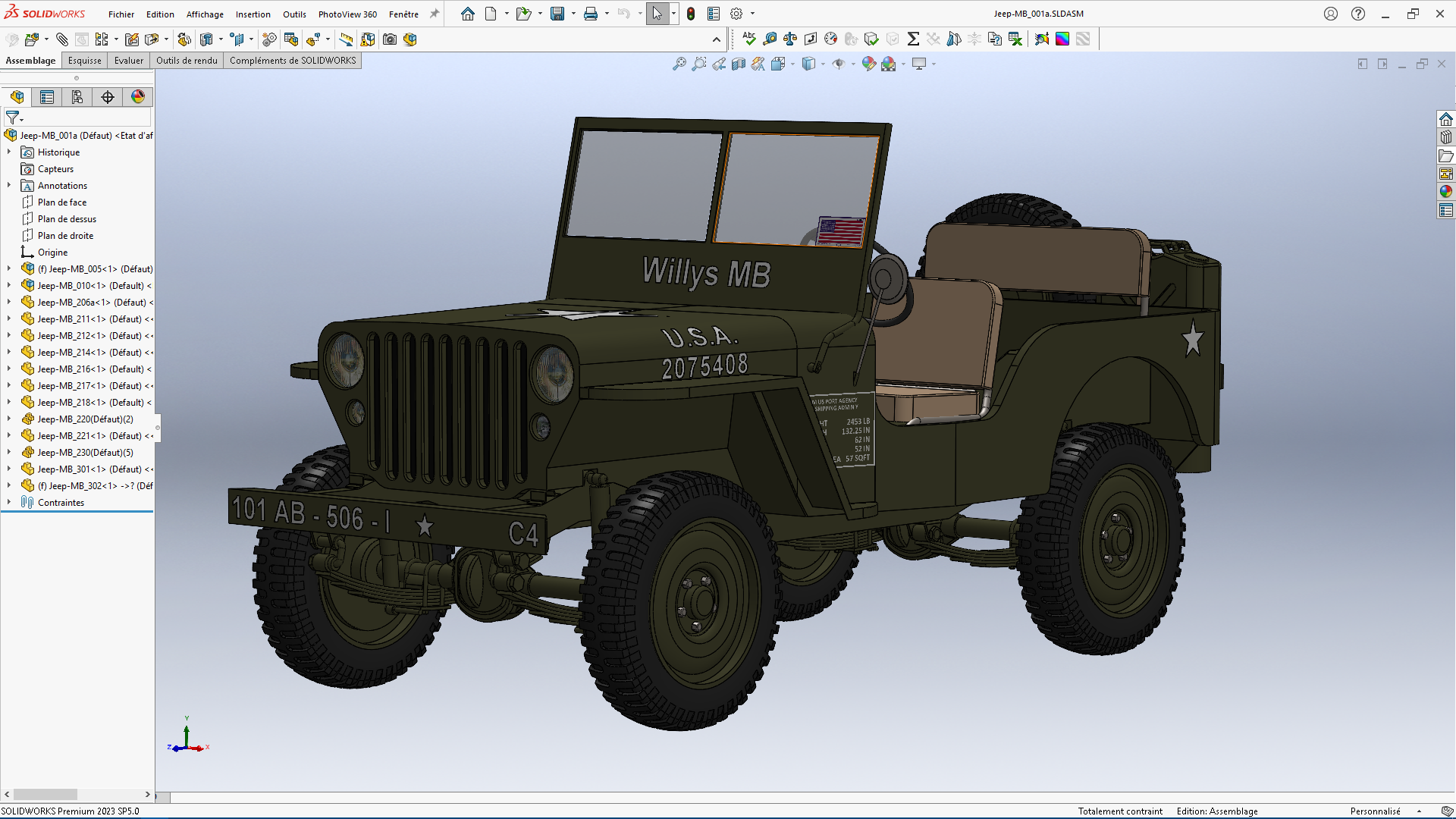The height and width of the screenshot is (819, 1456).
Task: Switch to the Esquisse tab
Action: click(x=84, y=61)
